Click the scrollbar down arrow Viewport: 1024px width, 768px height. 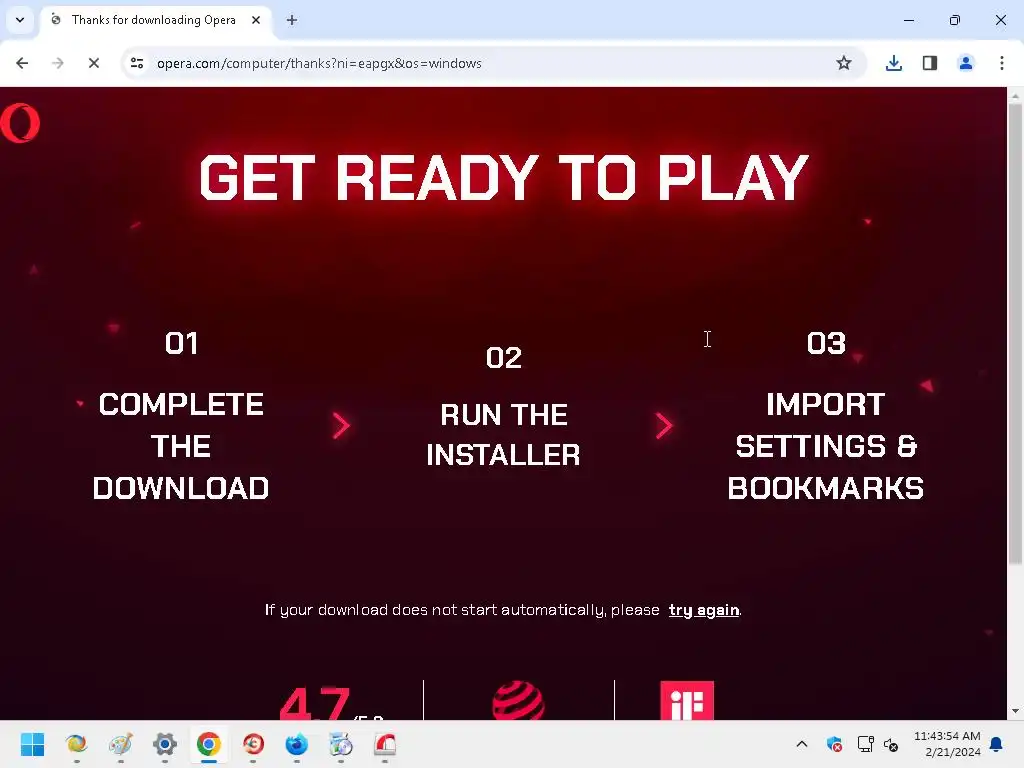coord(1015,711)
